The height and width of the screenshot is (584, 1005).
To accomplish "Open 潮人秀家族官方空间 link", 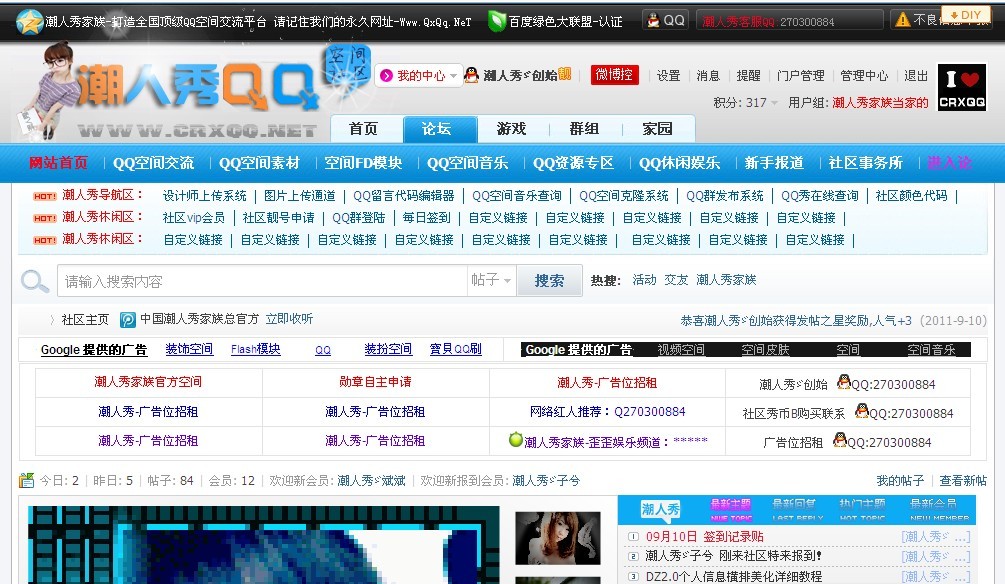I will (x=148, y=382).
